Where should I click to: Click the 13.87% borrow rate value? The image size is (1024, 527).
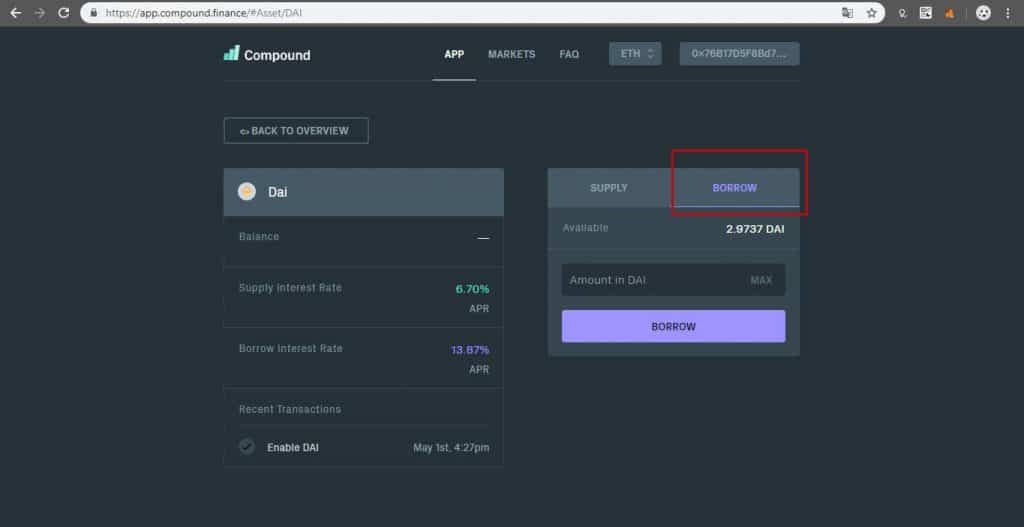[470, 350]
